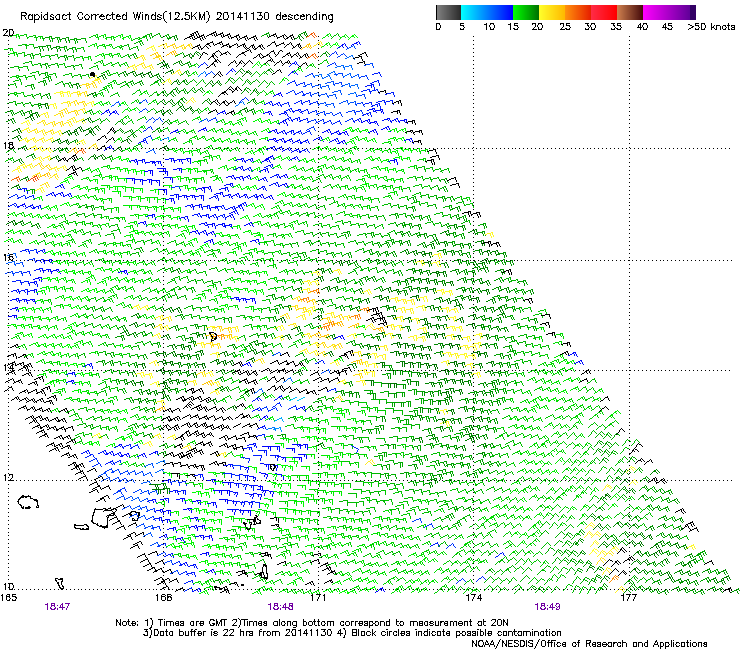740x650 pixels.
Task: Click the 'NOAA/NESDIS/Office of Research and Applications' credit
Action: [x=589, y=644]
